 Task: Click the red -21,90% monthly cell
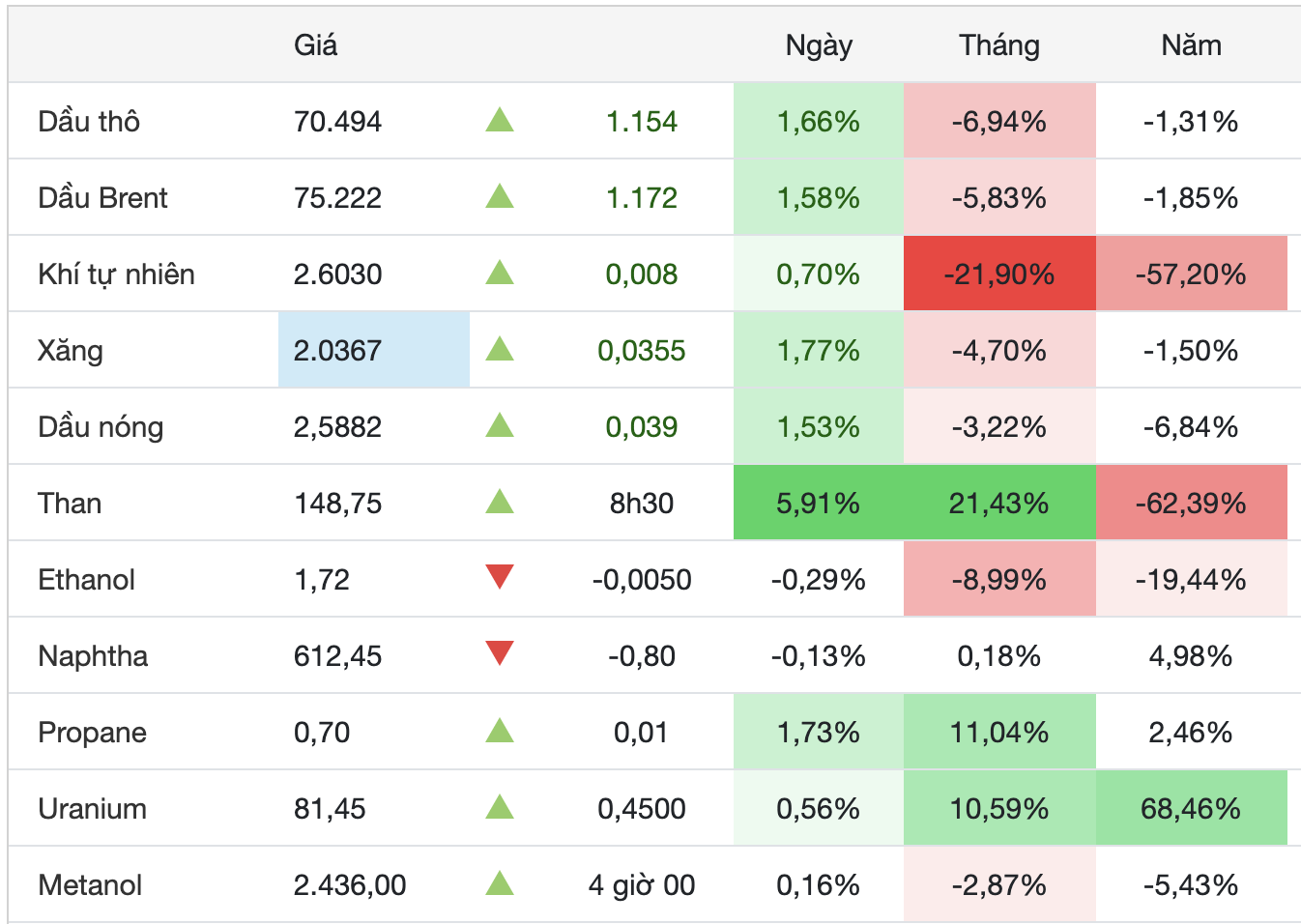click(x=999, y=274)
